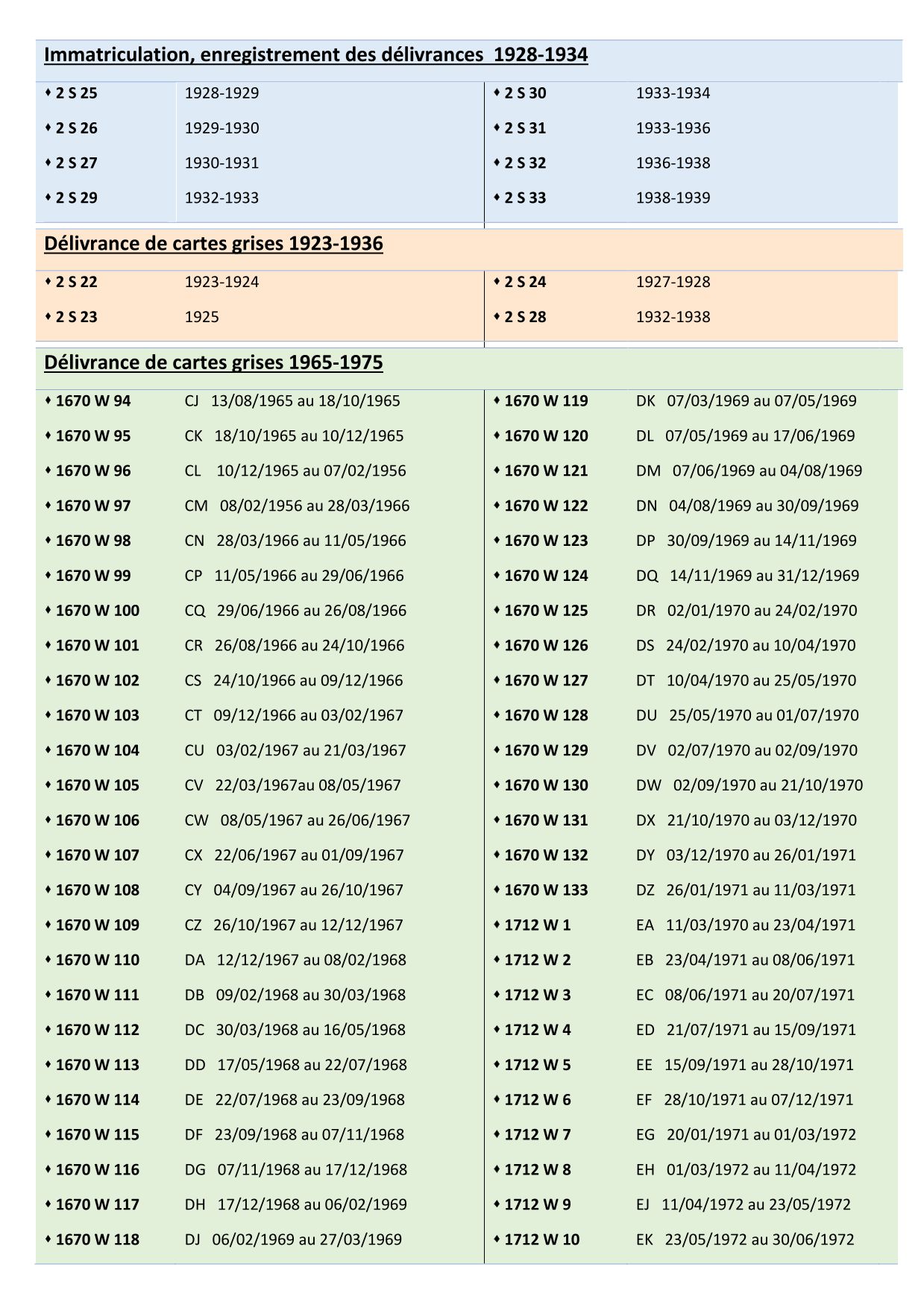This screenshot has height=1308, width=924.
Task: Click the heading 'Immatriculation, enregistrement des délivrances 1928-1934'
Action: click(315, 55)
